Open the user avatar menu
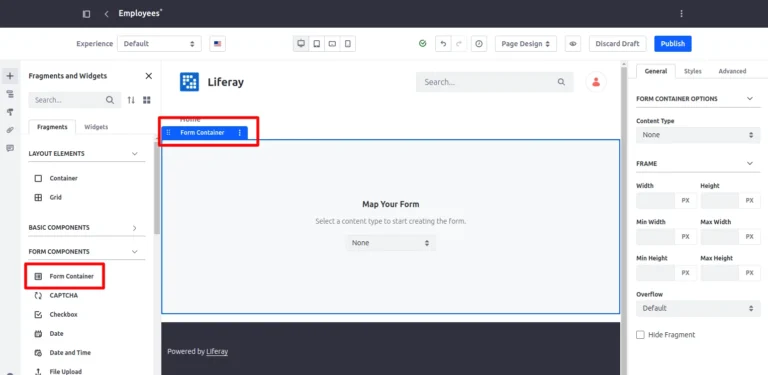Screen dimensions: 768x375 pos(596,82)
